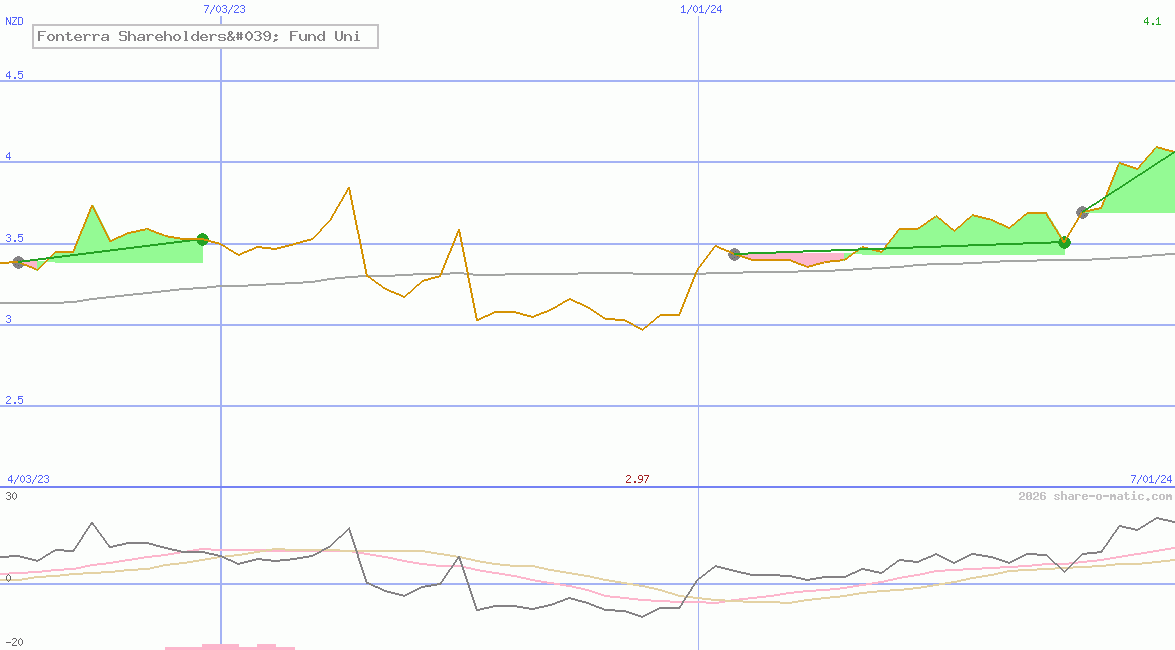Image resolution: width=1175 pixels, height=650 pixels.
Task: Click the 30 label on the indicator axis
Action: tap(11, 496)
